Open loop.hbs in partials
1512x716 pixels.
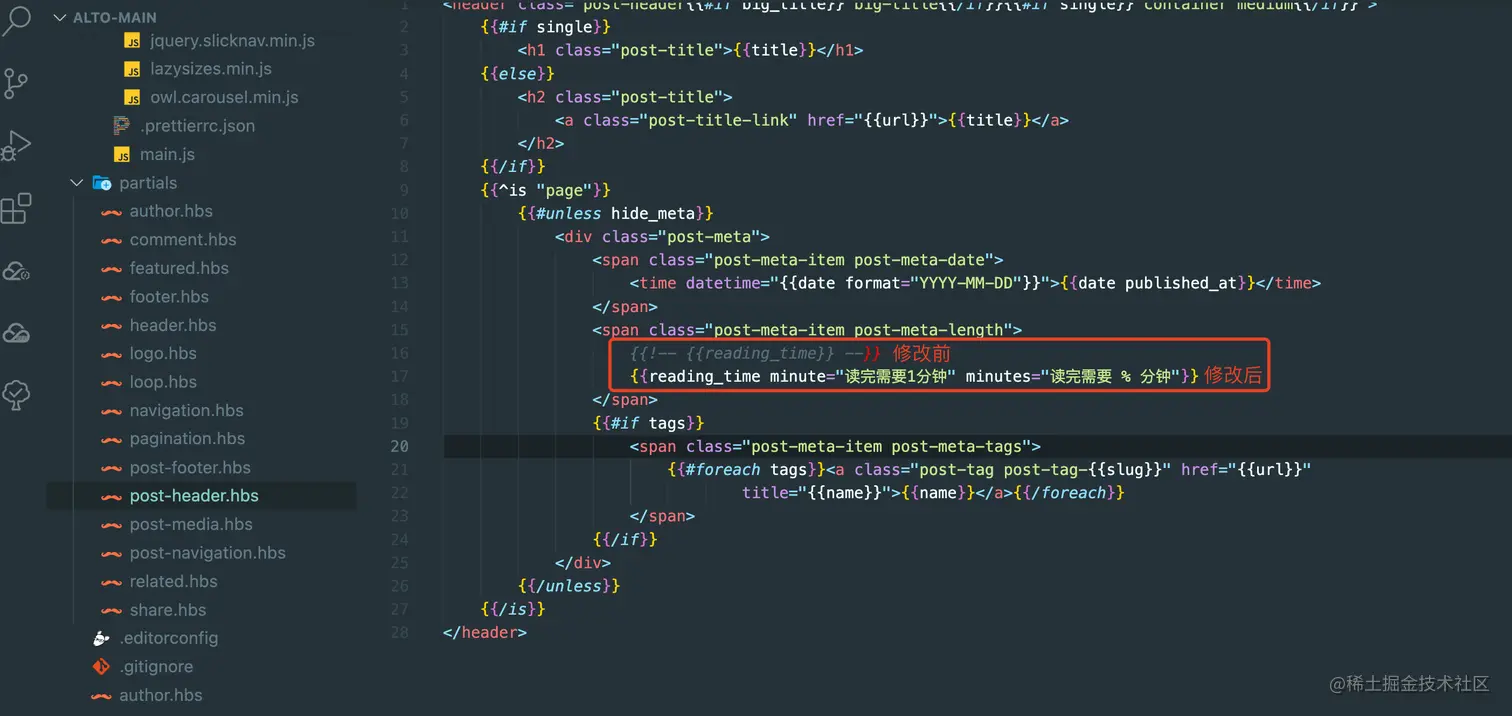point(163,382)
